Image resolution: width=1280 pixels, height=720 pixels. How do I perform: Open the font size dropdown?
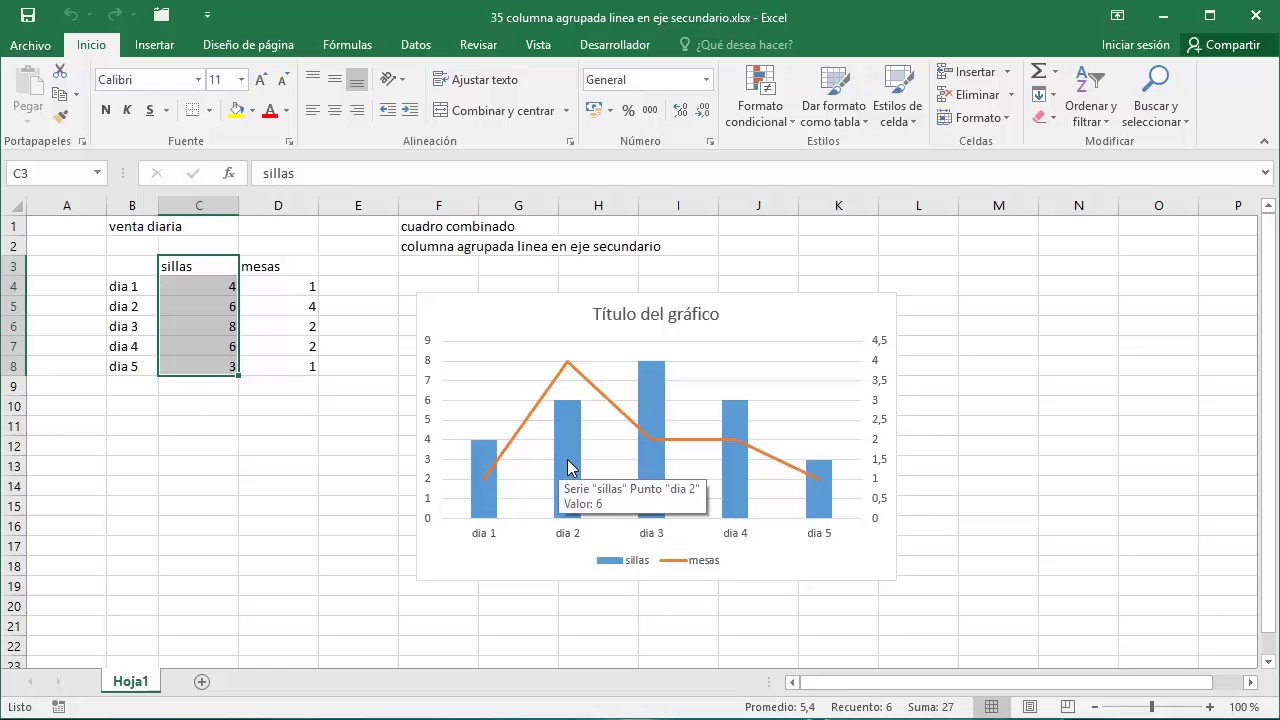[241, 80]
